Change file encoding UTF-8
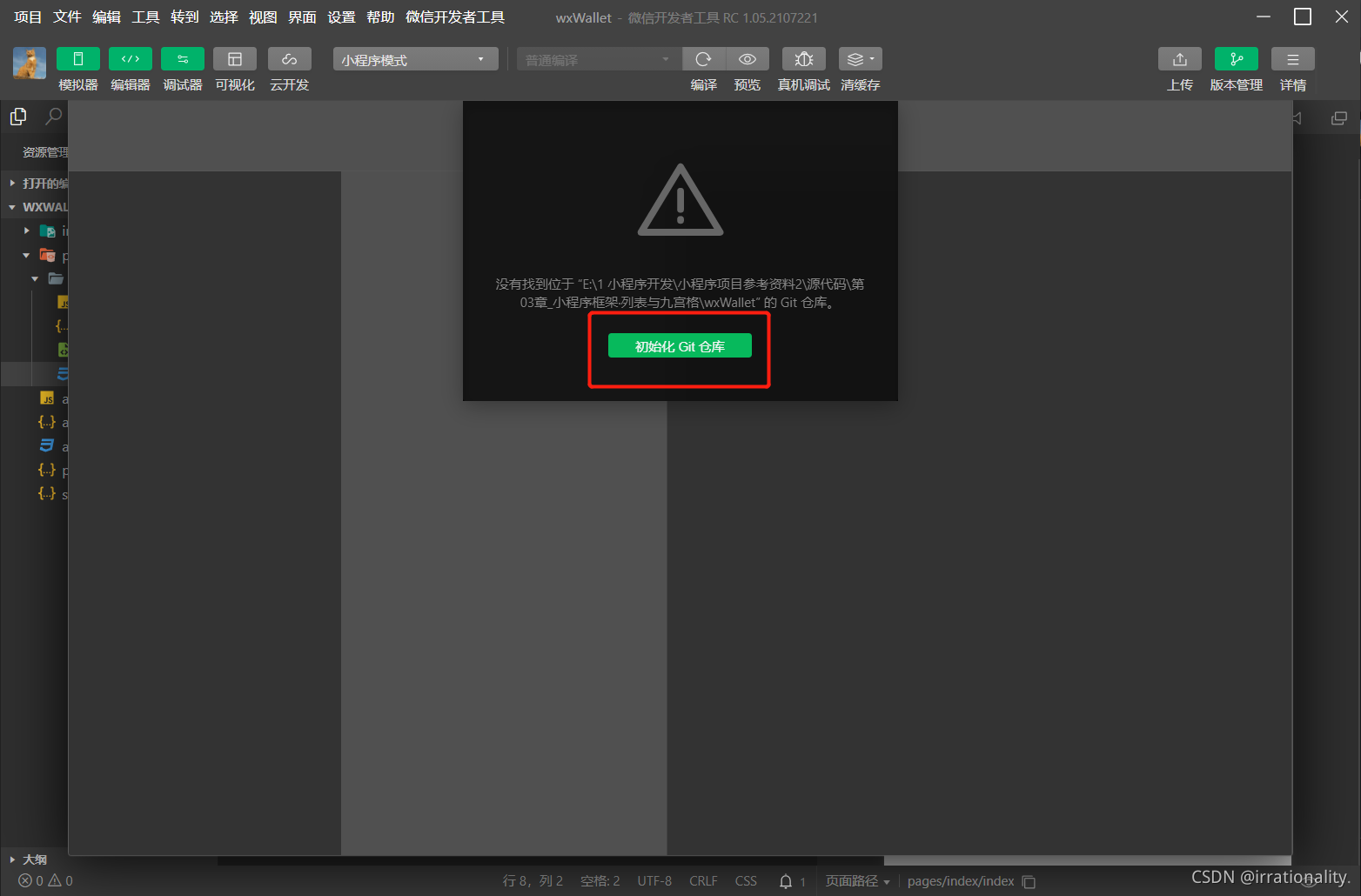1361x896 pixels. [x=654, y=881]
